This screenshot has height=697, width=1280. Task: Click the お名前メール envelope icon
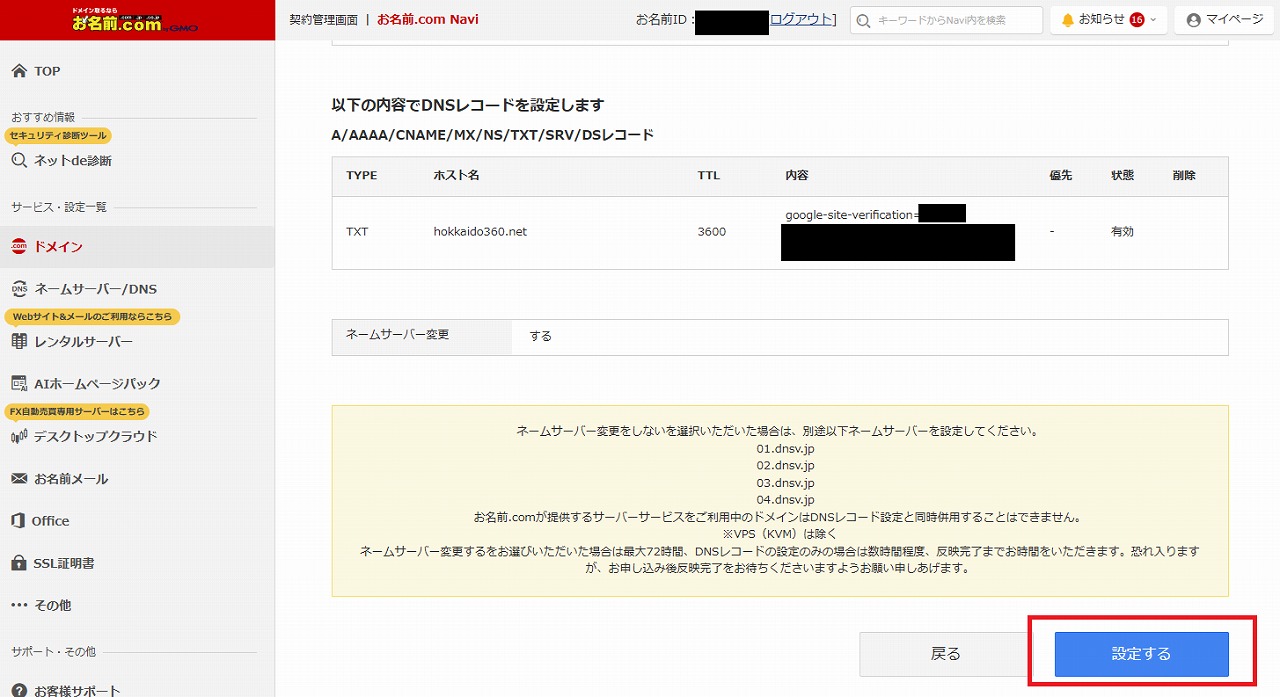19,479
